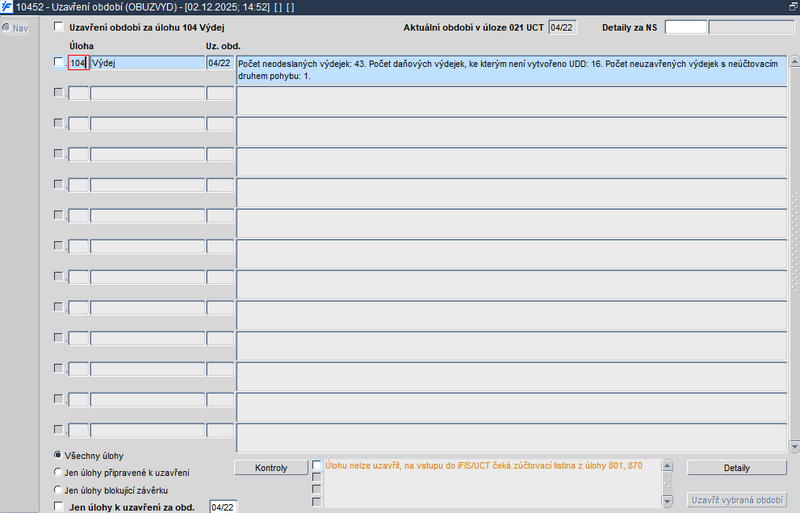This screenshot has height=513, width=800.
Task: Click the 'Detaily za NS' label
Action: point(630,28)
